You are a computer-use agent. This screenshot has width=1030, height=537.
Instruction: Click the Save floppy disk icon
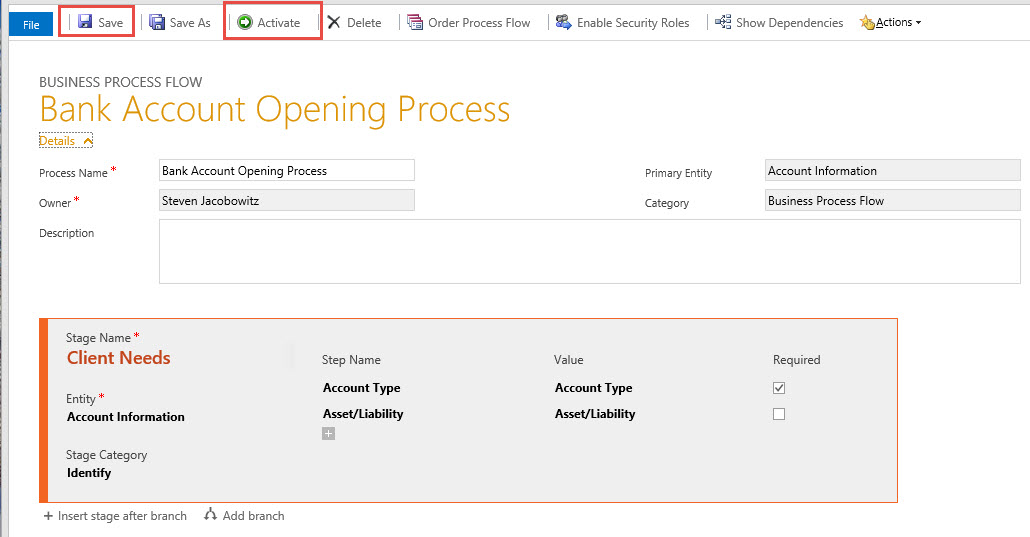coord(86,22)
